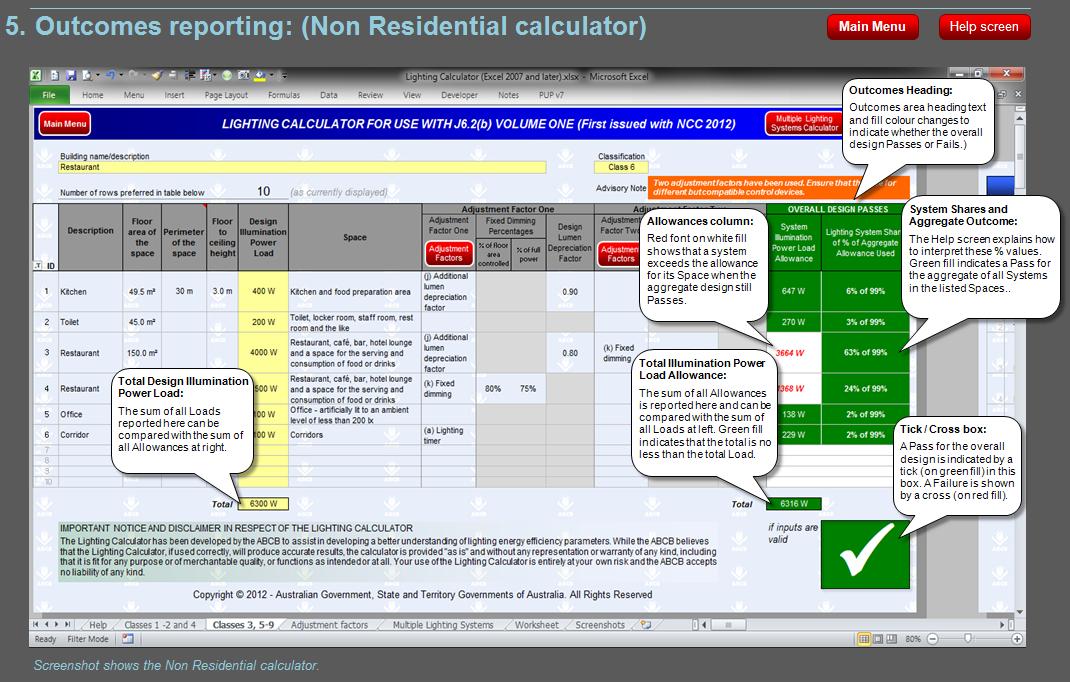The height and width of the screenshot is (682, 1070).
Task: Switch to the Developer ribbon tab
Action: point(460,94)
